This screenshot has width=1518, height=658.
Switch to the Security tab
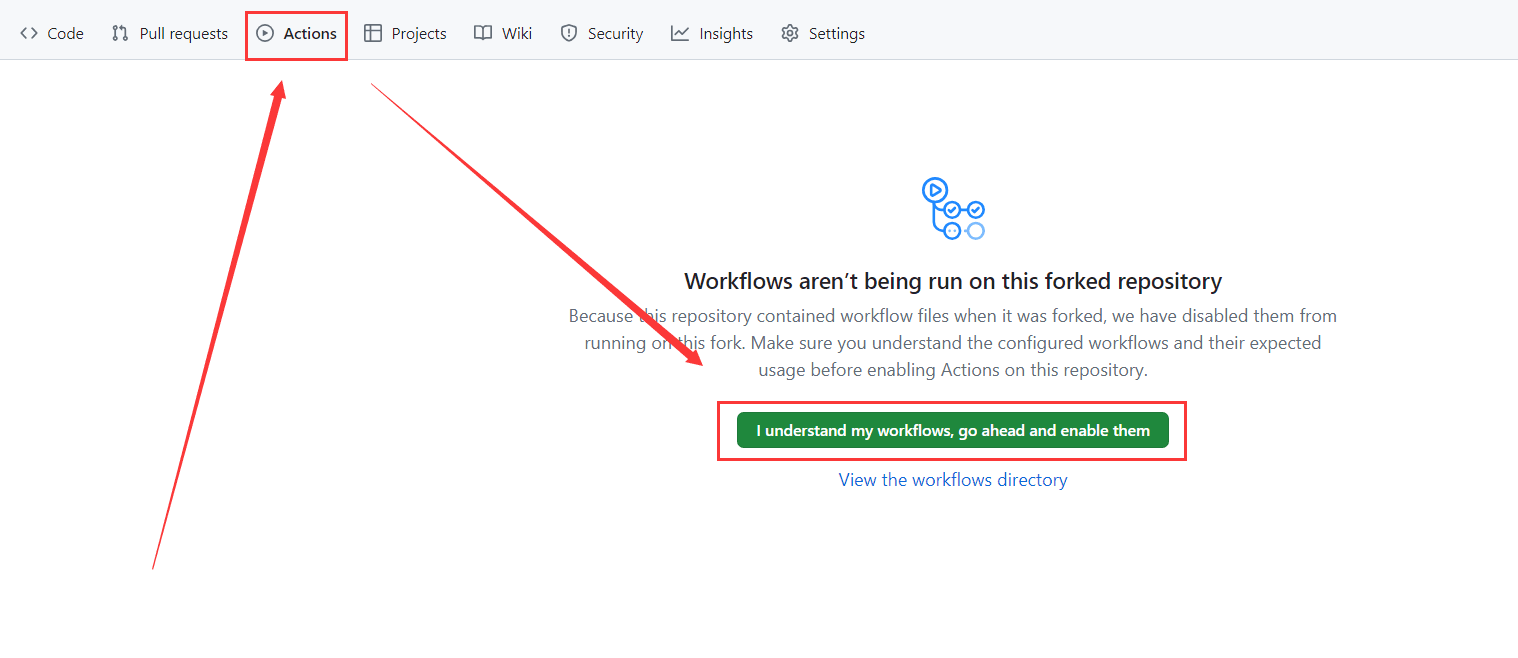point(615,33)
